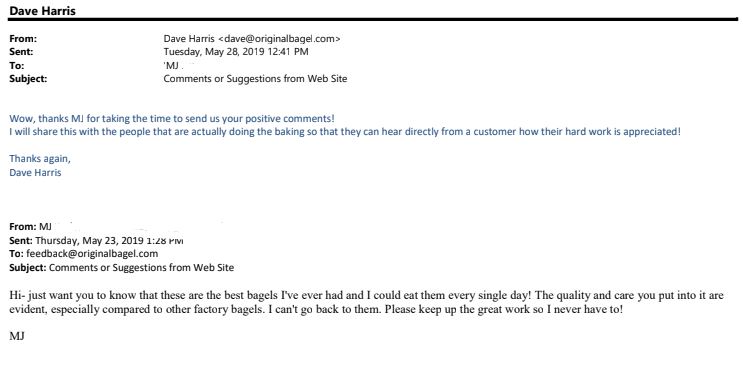Image resolution: width=743 pixels, height=373 pixels.
Task: Click the final MJ signature
Action: 17,337
